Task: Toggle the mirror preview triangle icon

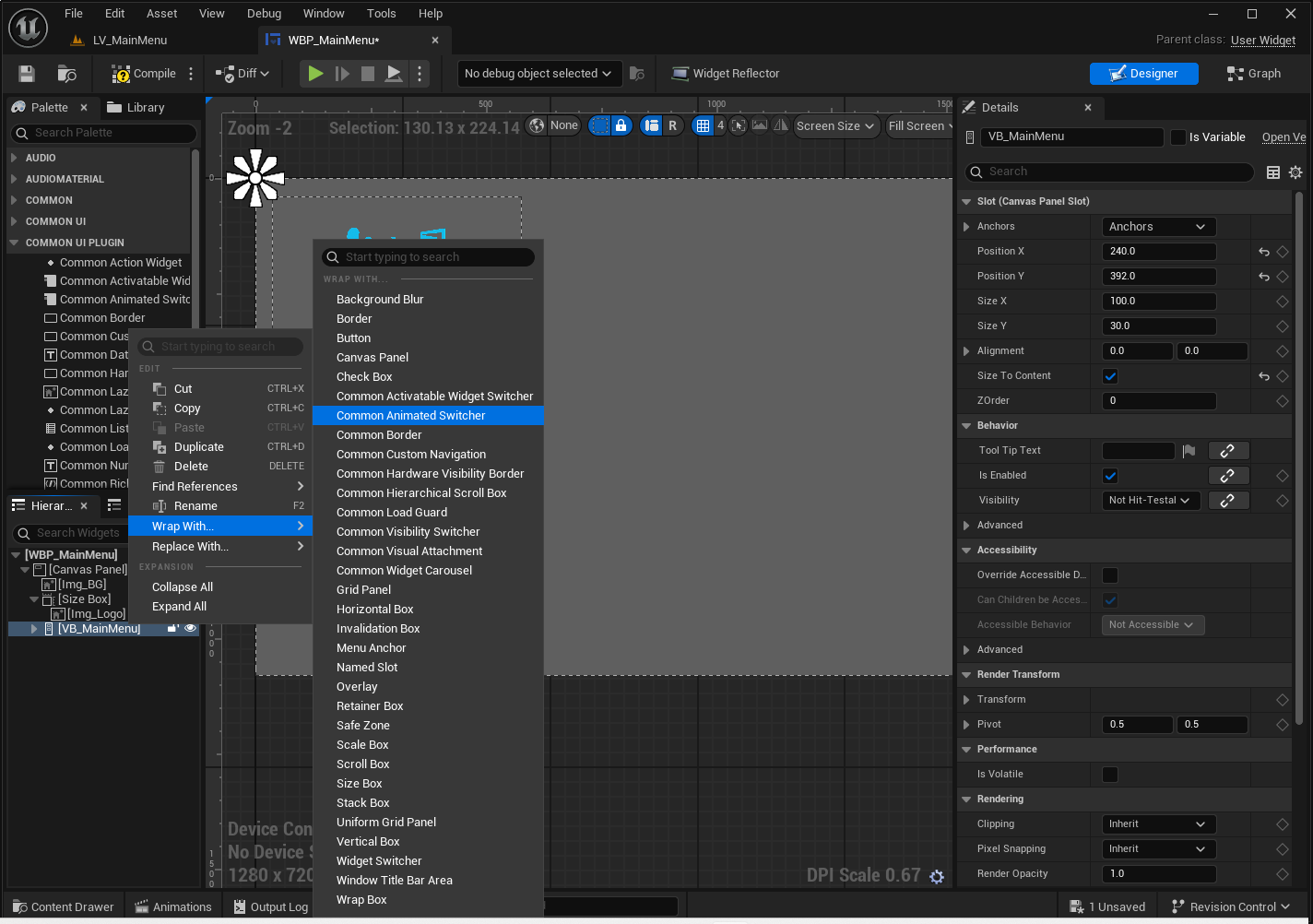Action: click(781, 126)
